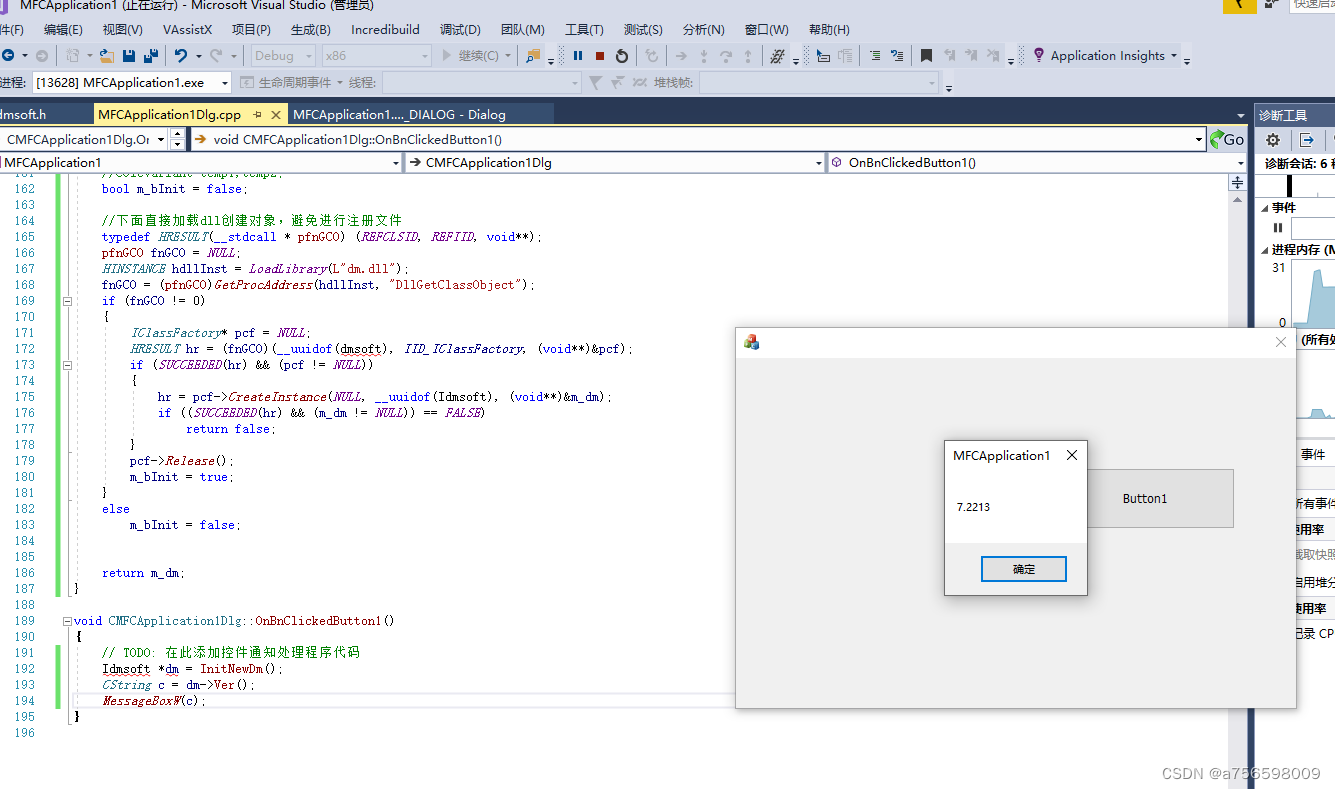Viewport: 1335px width, 789px height.
Task: Click the restart debugging icon
Action: coord(622,56)
